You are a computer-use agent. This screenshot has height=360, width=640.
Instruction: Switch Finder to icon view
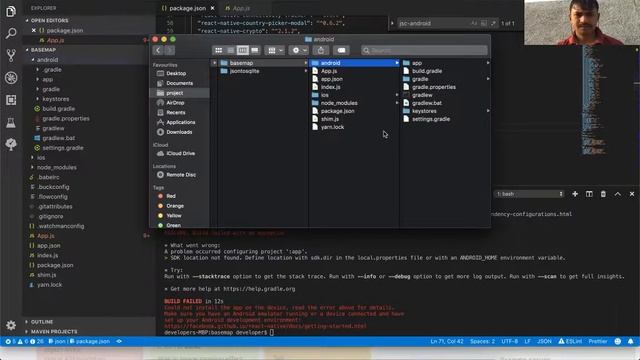(219, 50)
